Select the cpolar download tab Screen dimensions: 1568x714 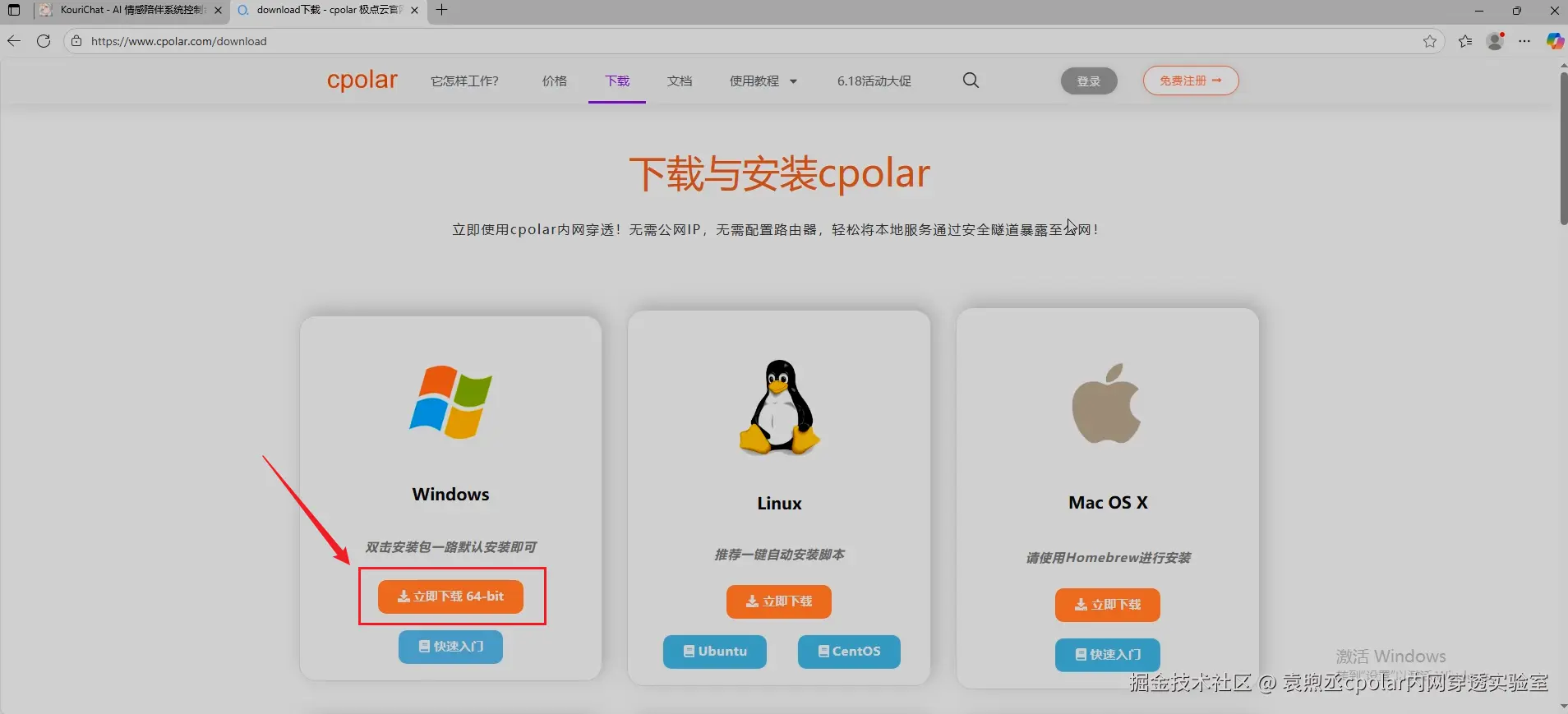[329, 10]
